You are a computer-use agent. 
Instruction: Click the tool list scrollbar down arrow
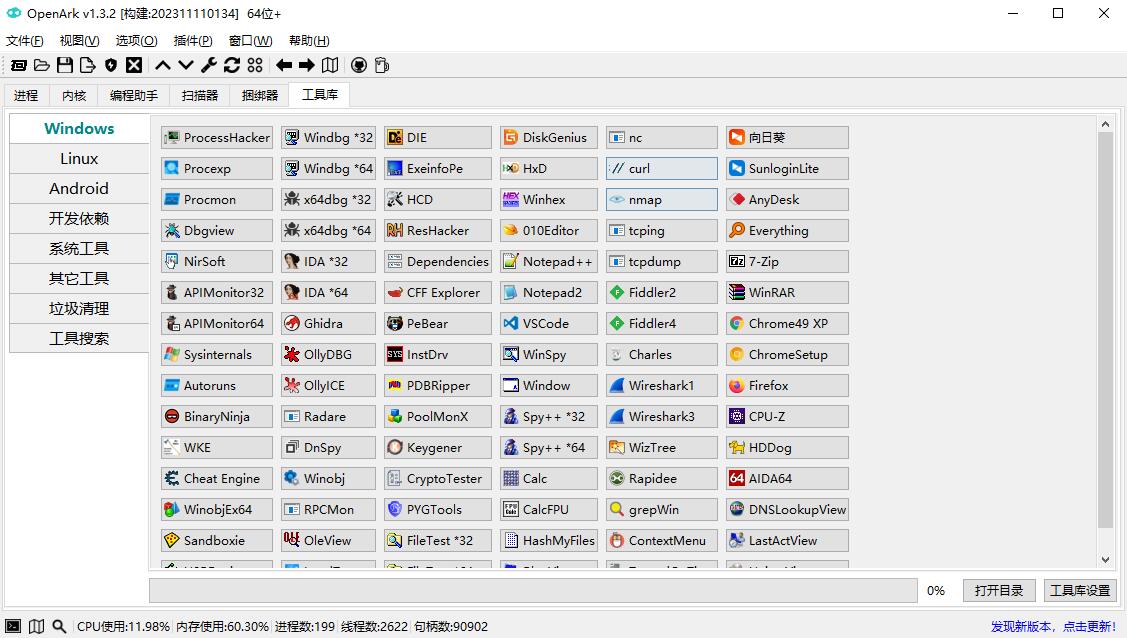click(x=1105, y=560)
